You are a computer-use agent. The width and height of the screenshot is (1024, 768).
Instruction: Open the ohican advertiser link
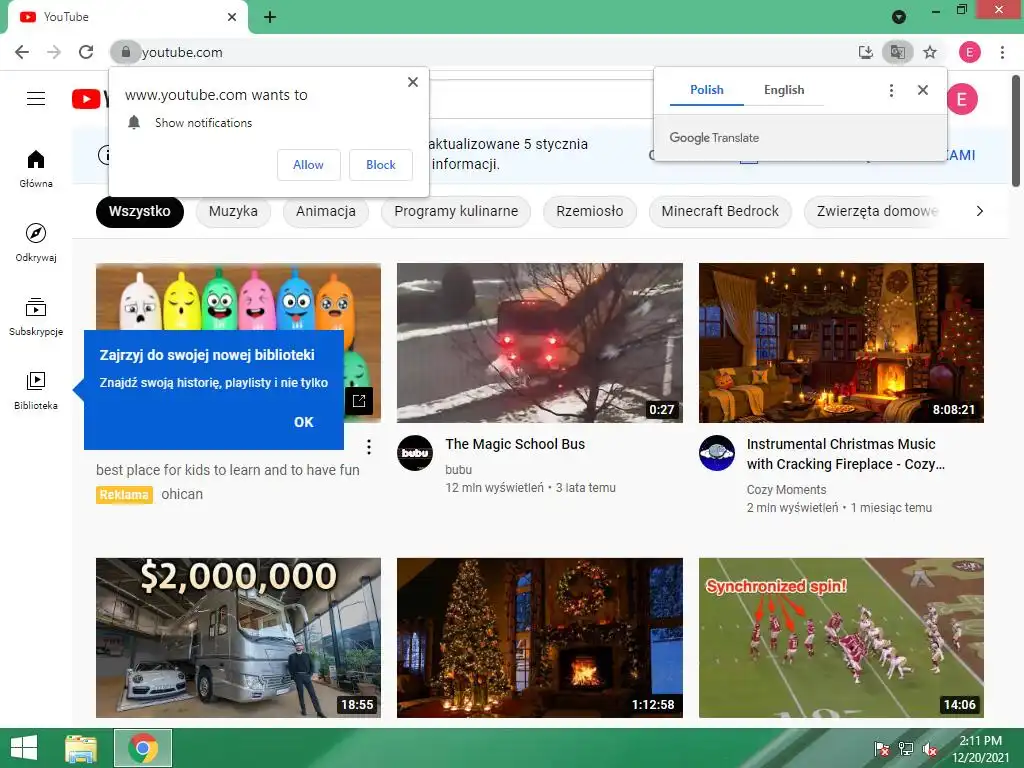point(182,494)
